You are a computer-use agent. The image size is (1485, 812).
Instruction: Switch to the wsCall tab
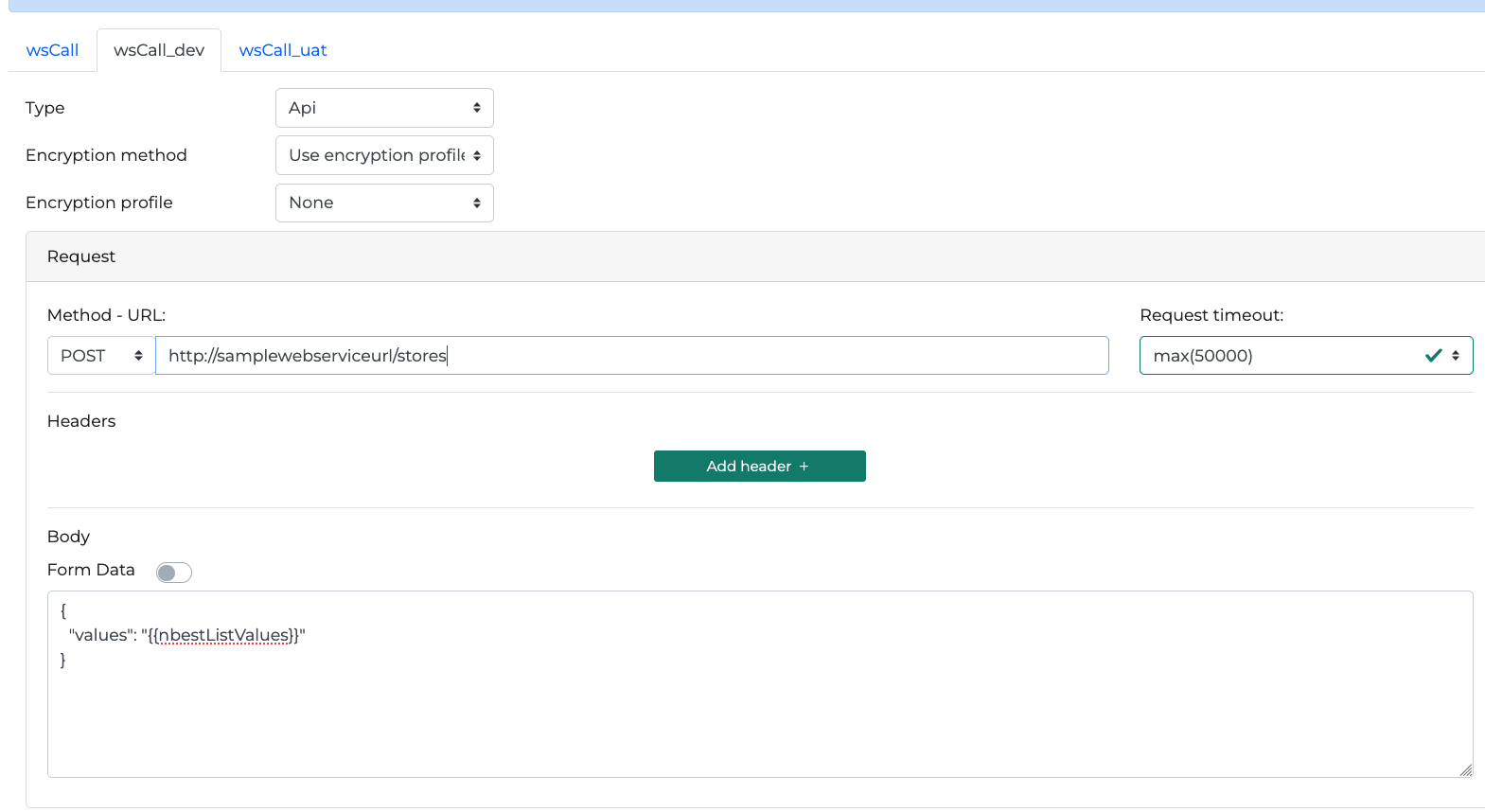pos(52,50)
